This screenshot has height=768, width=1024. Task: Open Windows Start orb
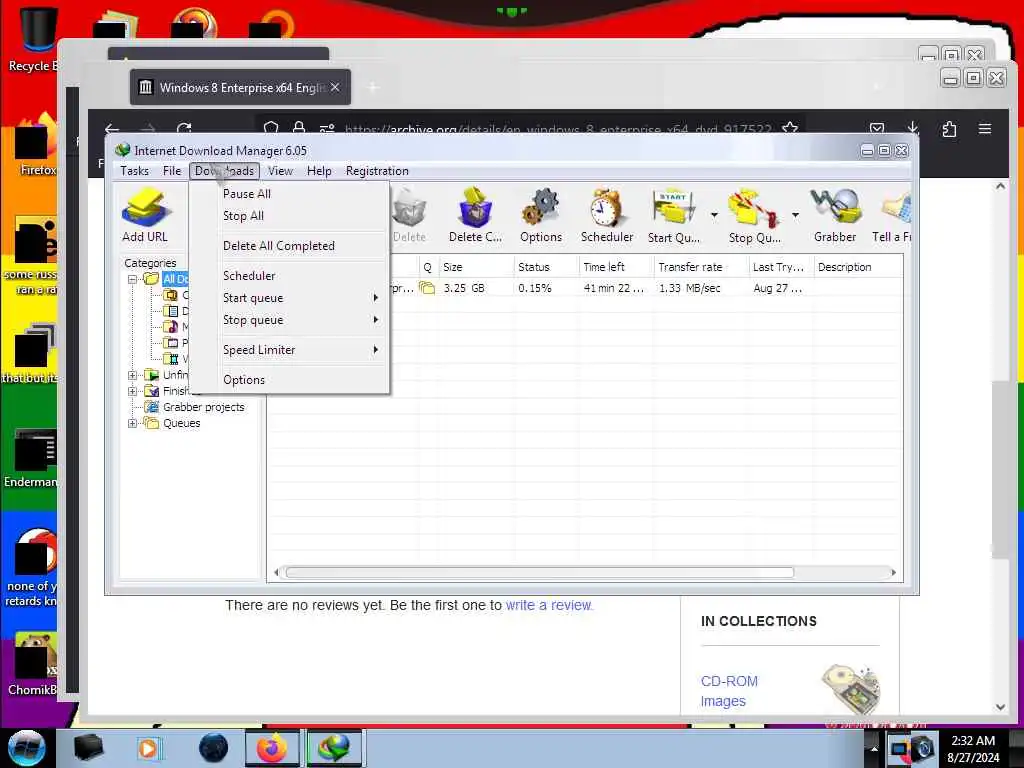26,748
